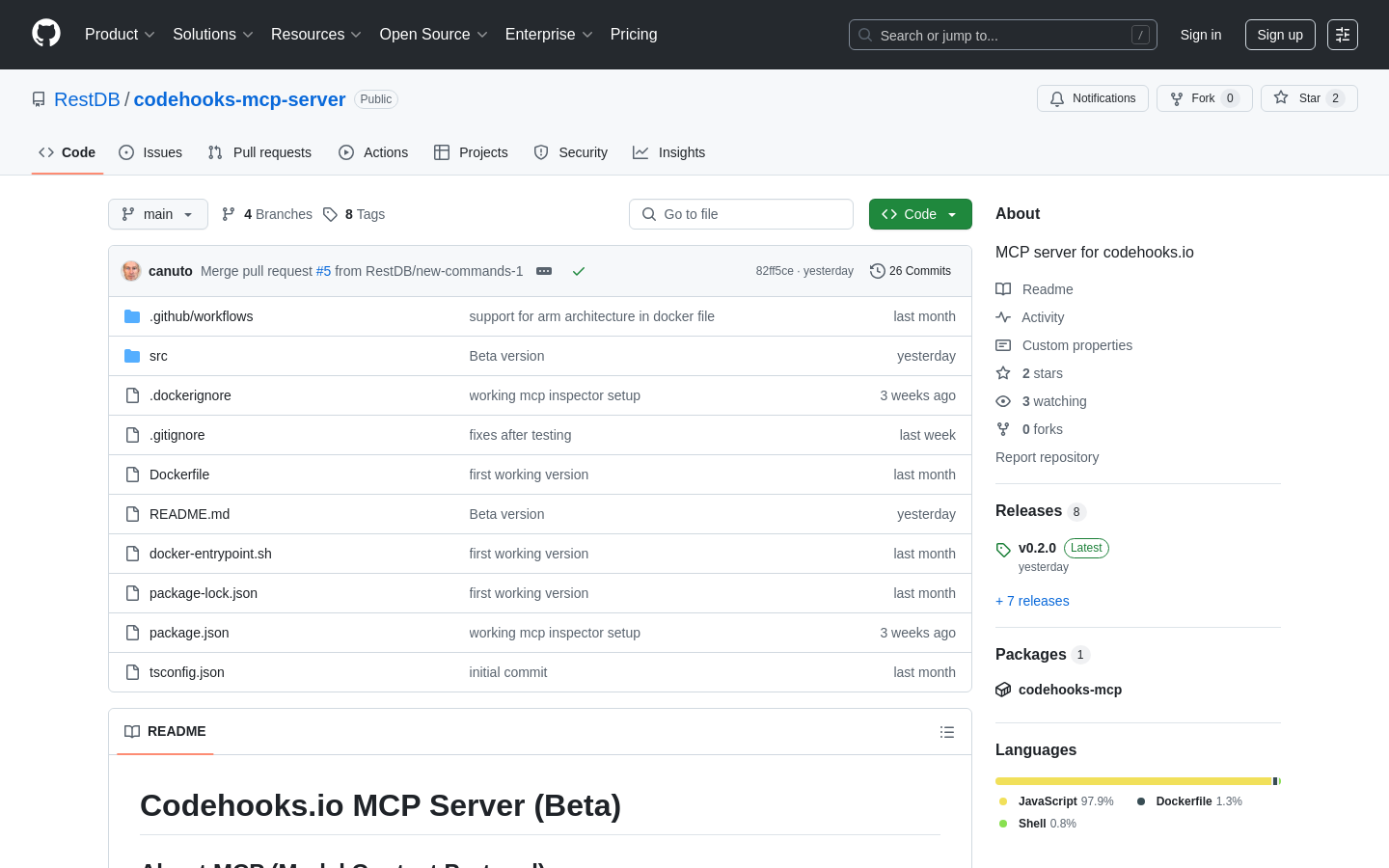Switch to the Insights tab
This screenshot has width=1389, height=868.
tap(669, 152)
